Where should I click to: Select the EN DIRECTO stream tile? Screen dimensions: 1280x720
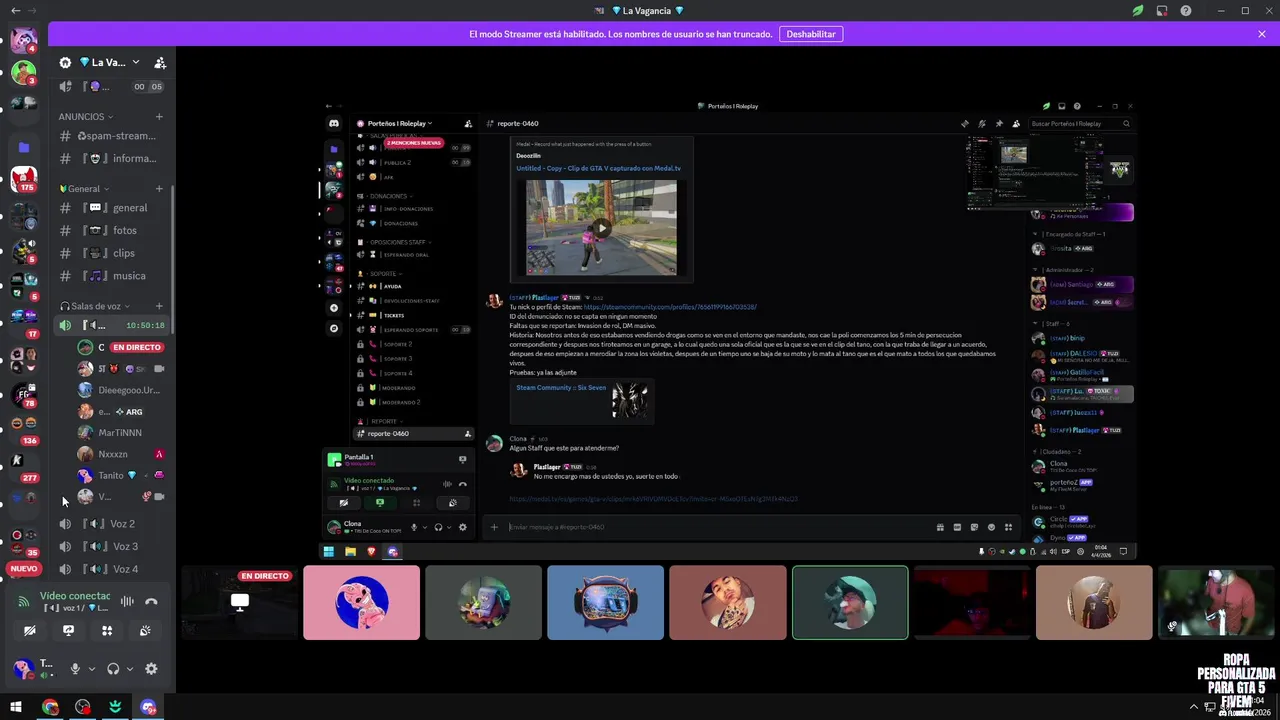[x=239, y=602]
